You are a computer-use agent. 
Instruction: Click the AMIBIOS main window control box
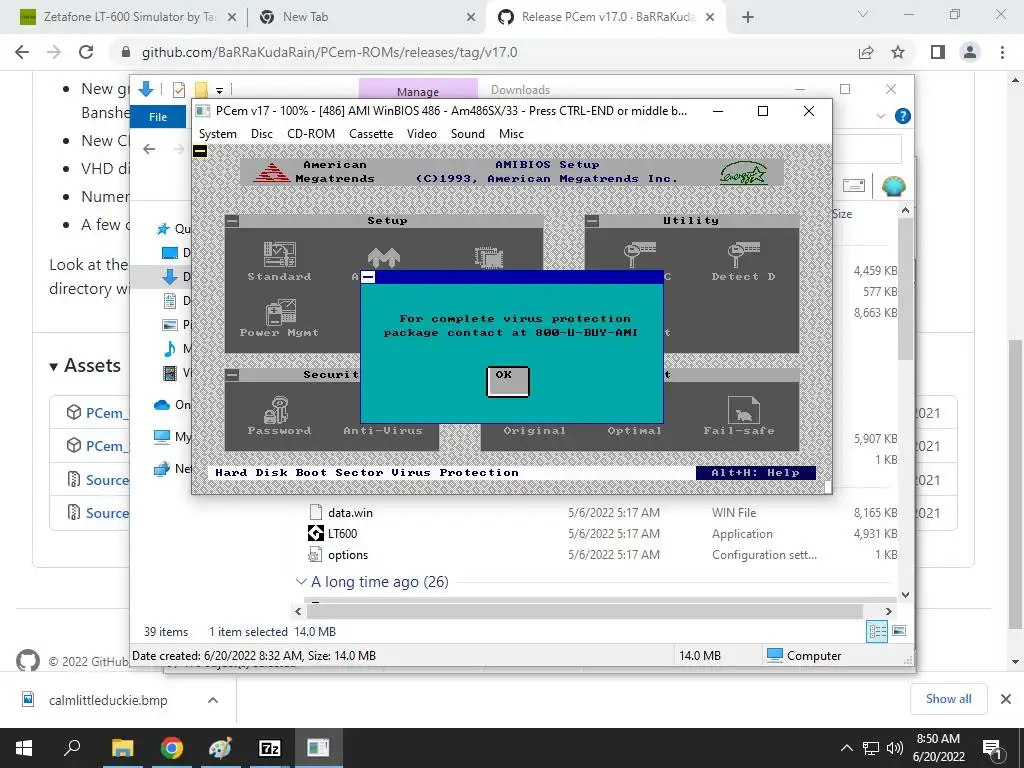[200, 152]
